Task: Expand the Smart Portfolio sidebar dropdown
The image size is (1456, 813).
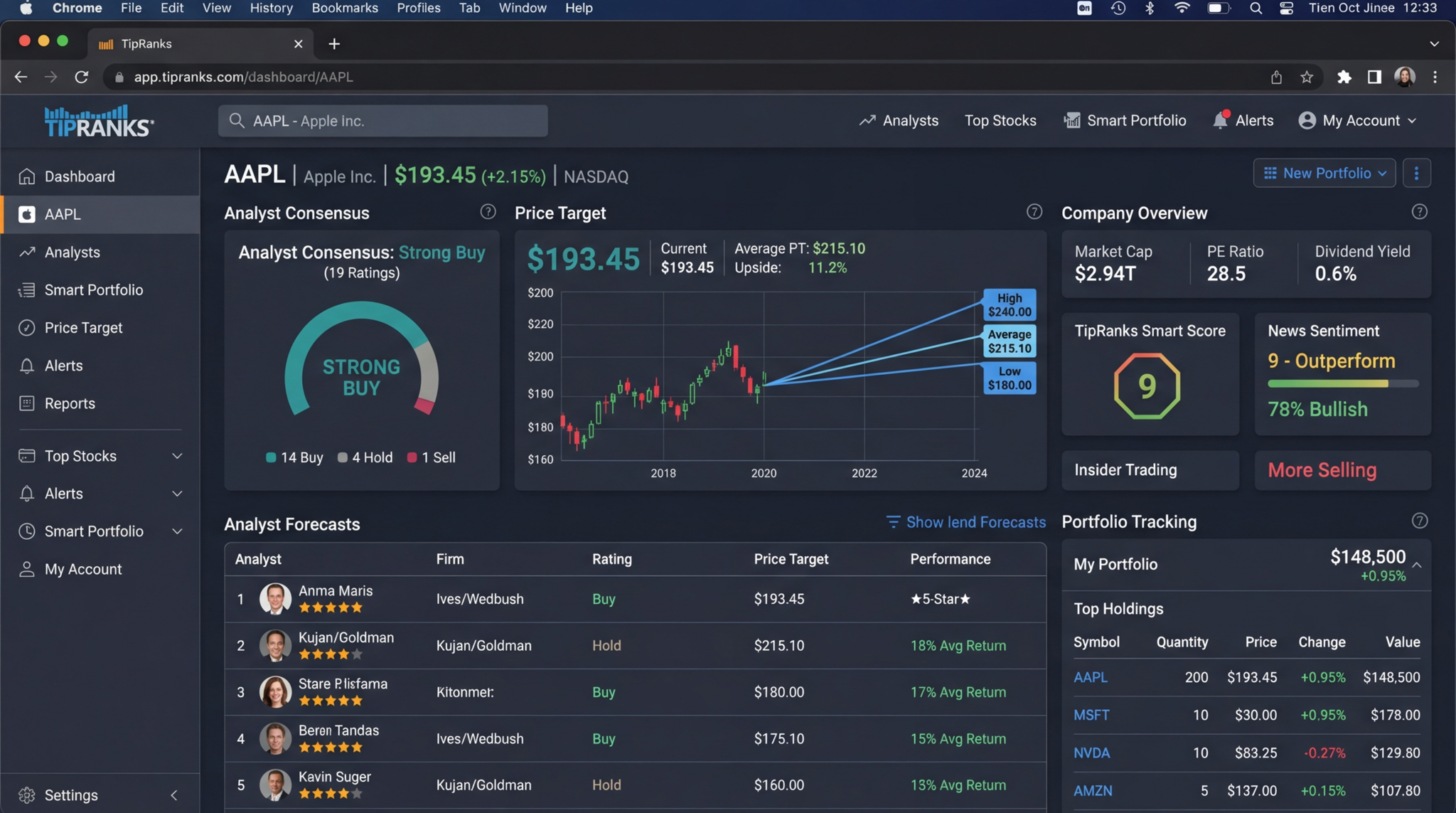Action: (177, 531)
